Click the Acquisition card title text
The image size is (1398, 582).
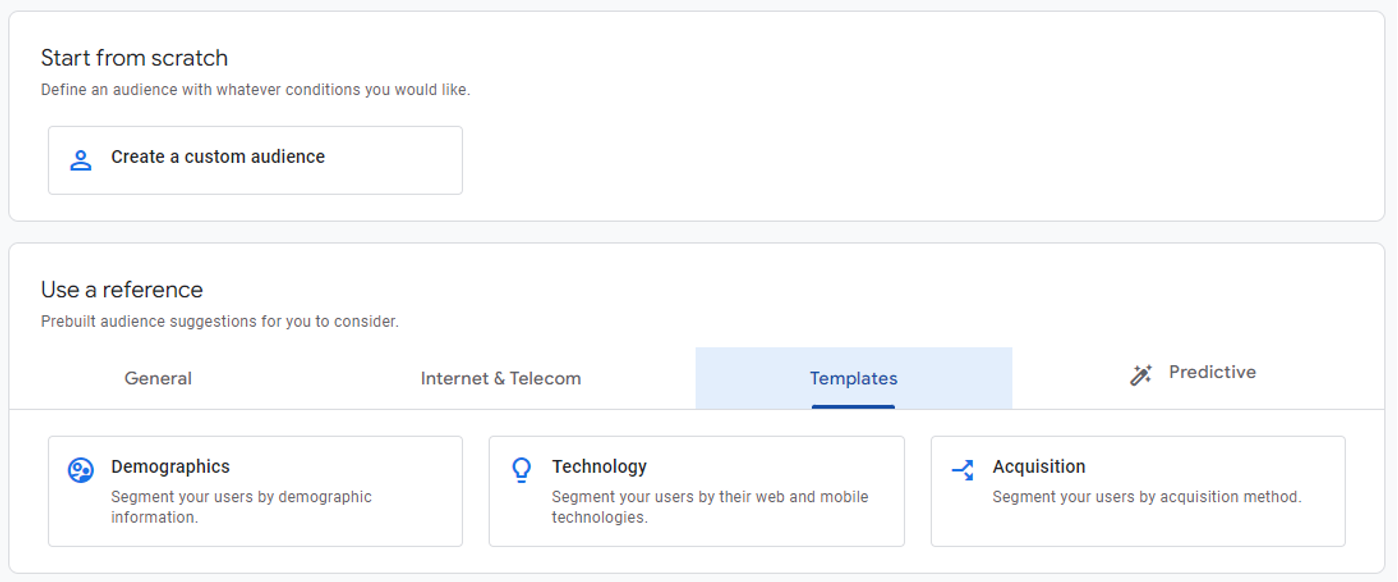point(1039,465)
